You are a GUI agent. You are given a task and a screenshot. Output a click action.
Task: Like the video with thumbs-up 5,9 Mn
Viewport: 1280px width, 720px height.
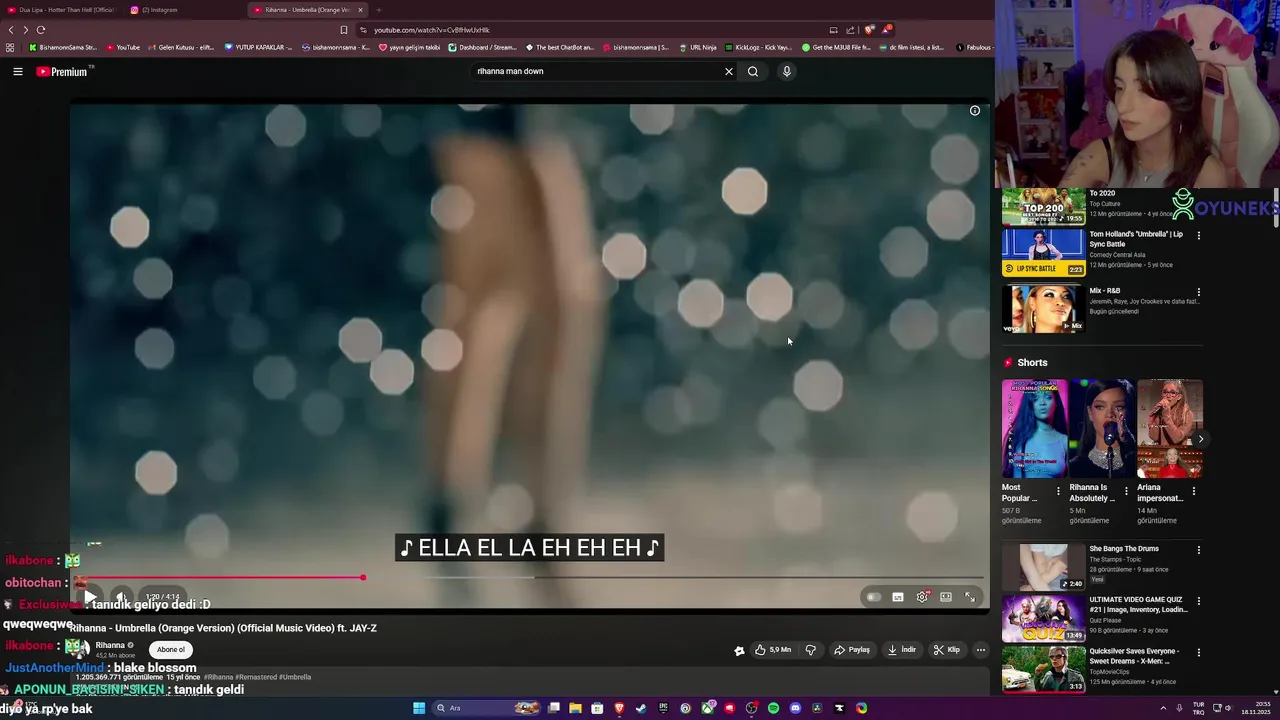pos(773,650)
